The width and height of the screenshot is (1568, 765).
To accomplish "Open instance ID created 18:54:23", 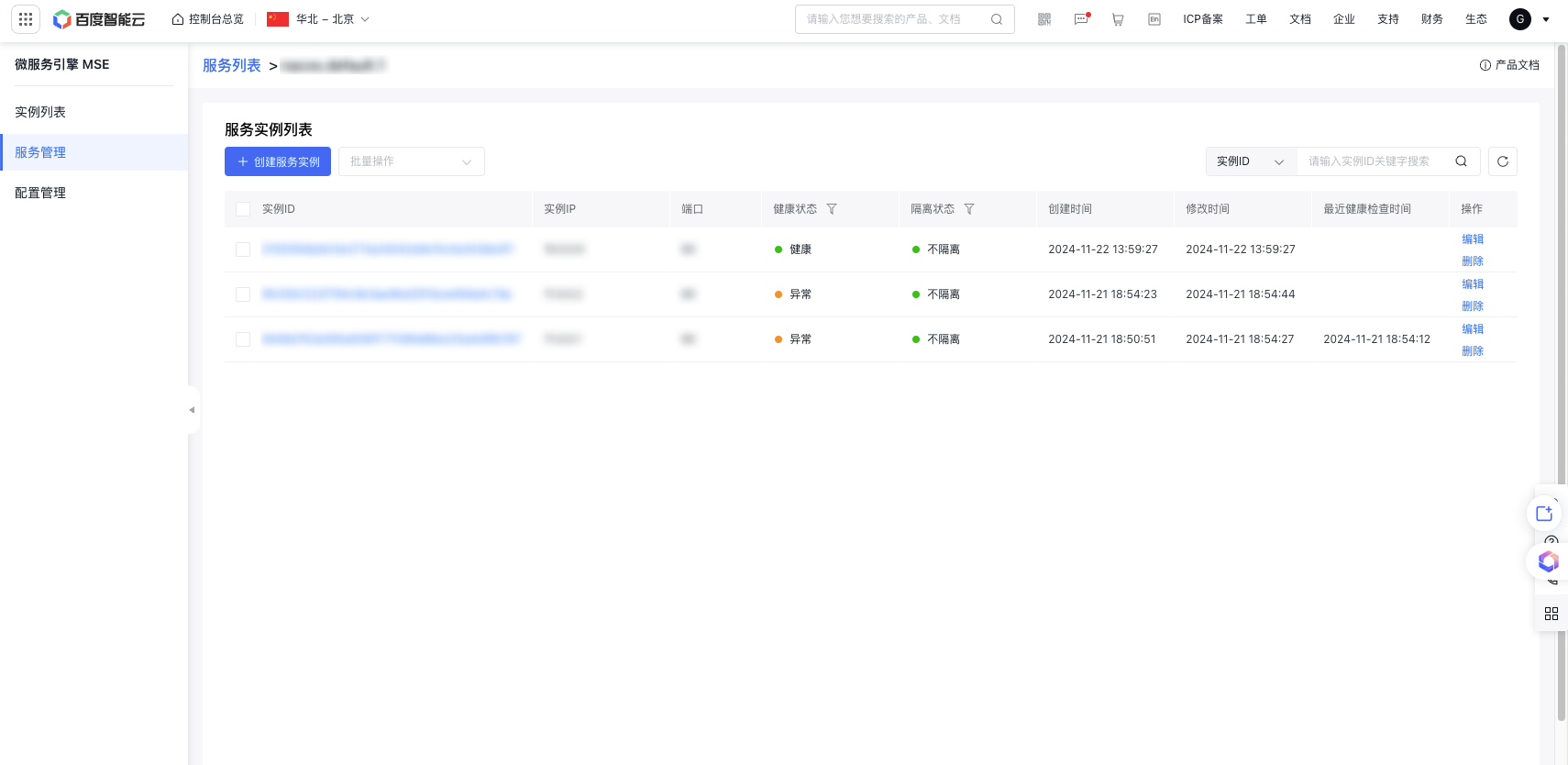I will 386,294.
